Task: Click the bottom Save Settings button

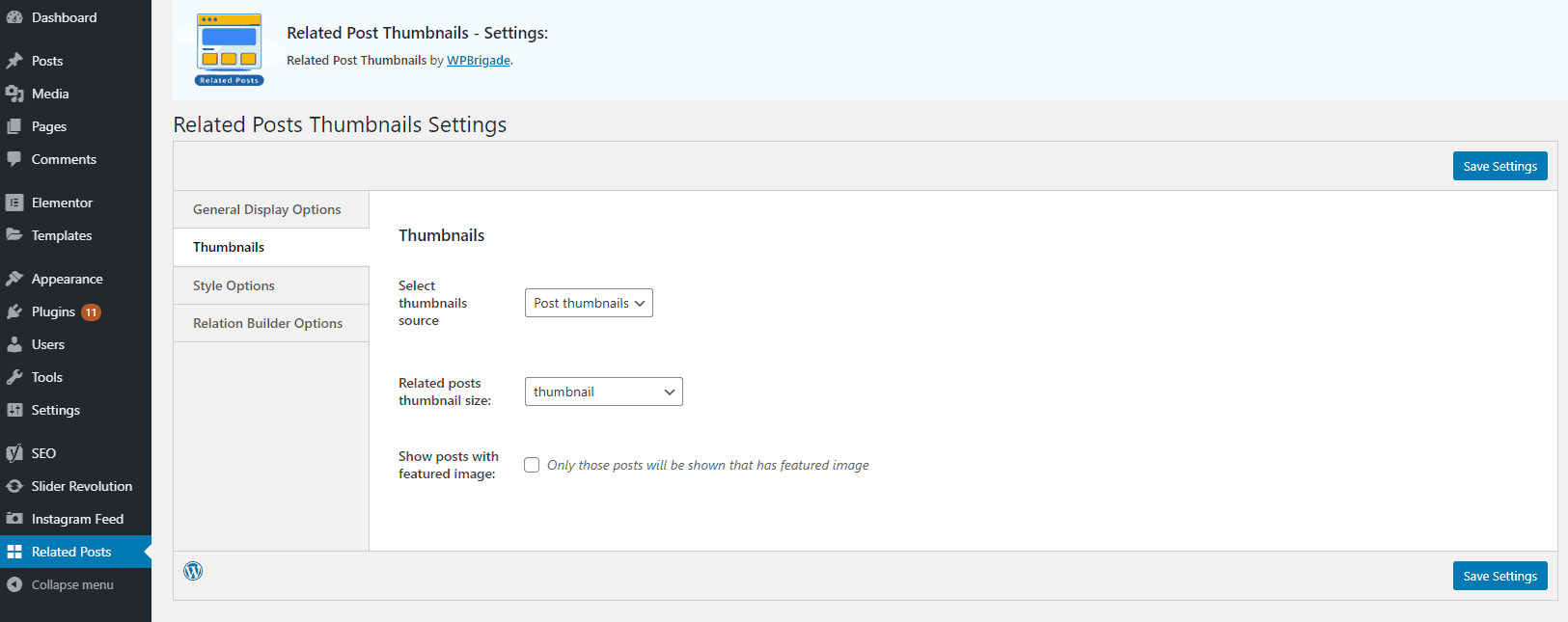Action: point(1499,576)
